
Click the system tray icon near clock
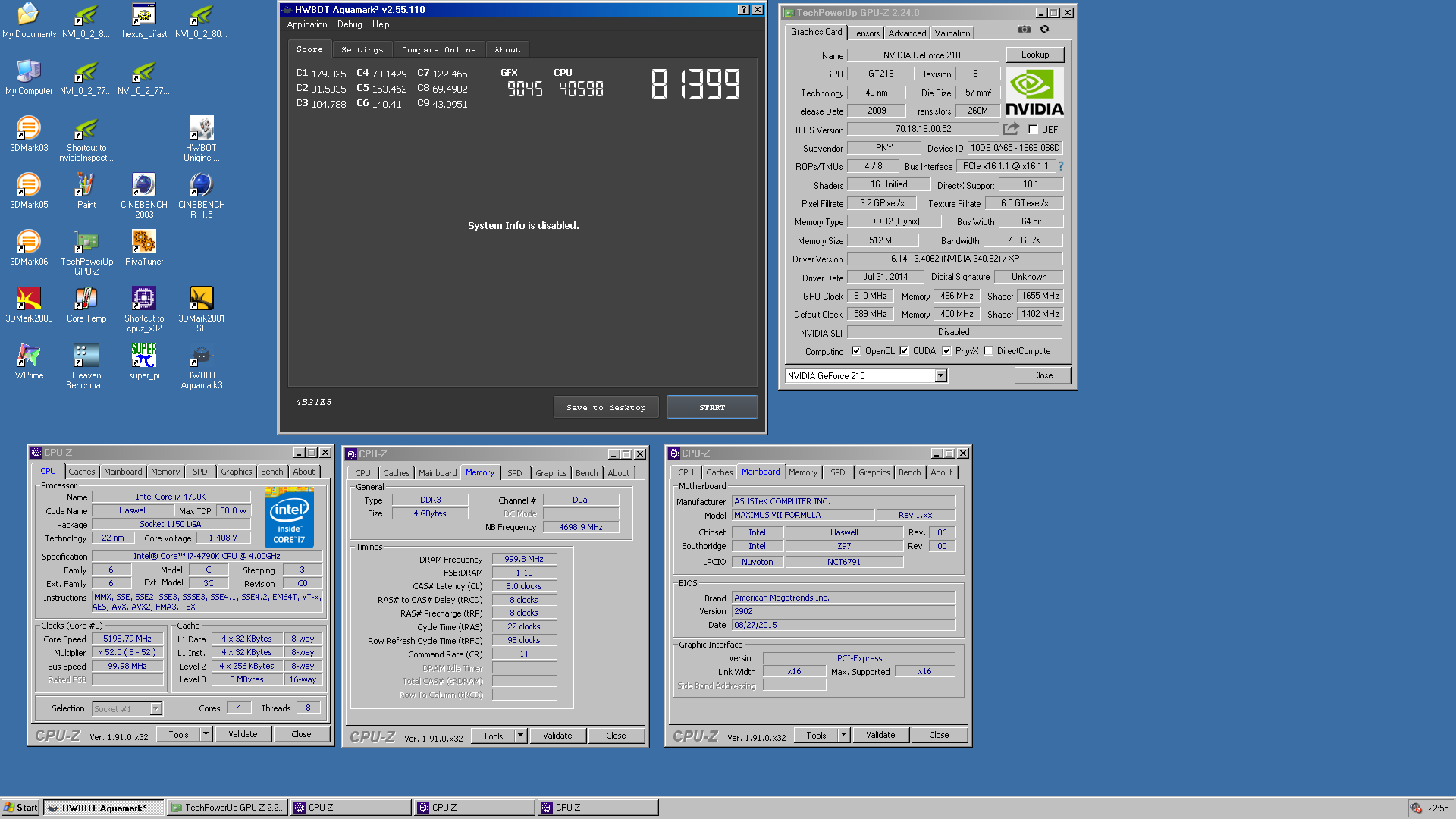(1416, 808)
